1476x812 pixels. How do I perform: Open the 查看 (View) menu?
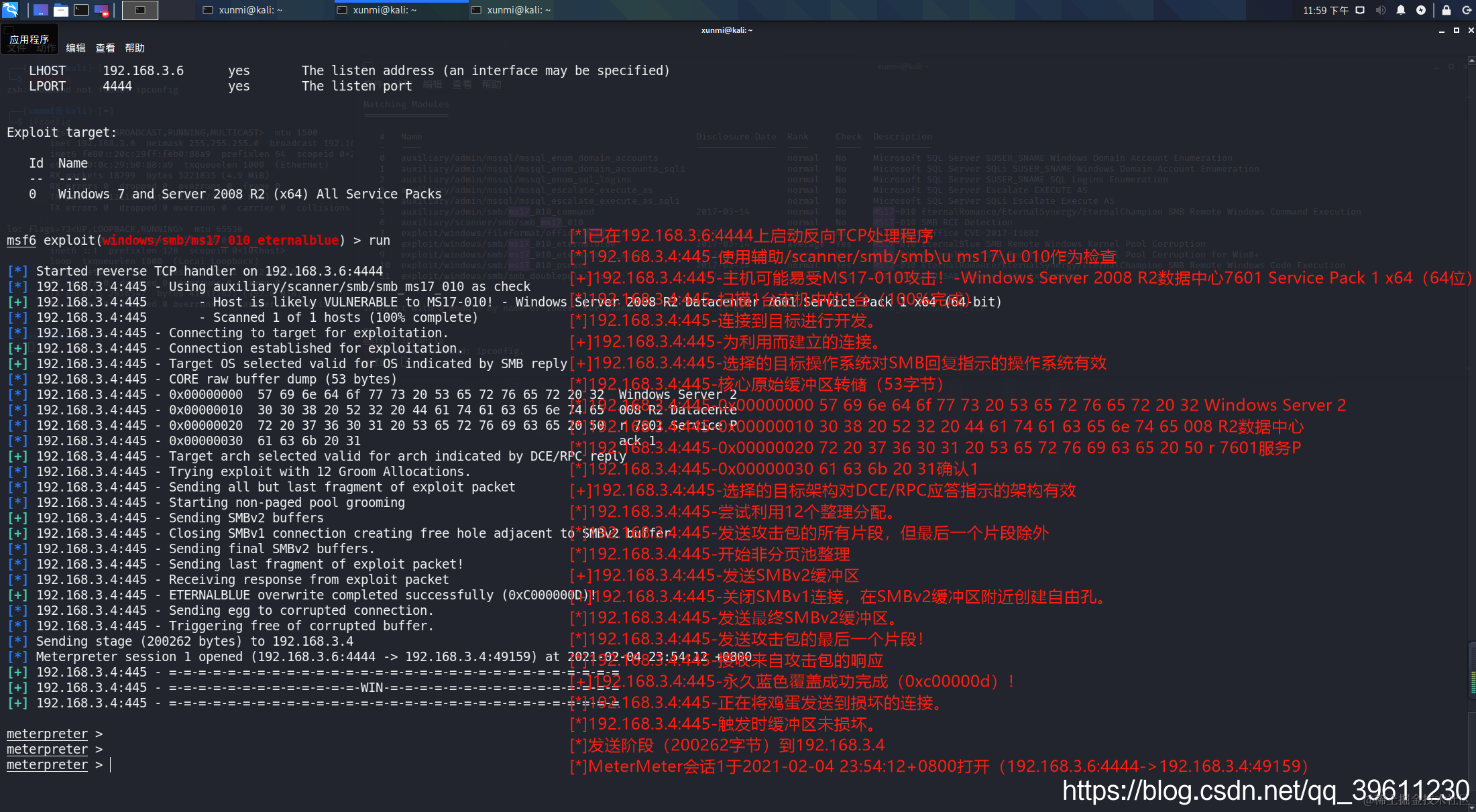coord(105,48)
